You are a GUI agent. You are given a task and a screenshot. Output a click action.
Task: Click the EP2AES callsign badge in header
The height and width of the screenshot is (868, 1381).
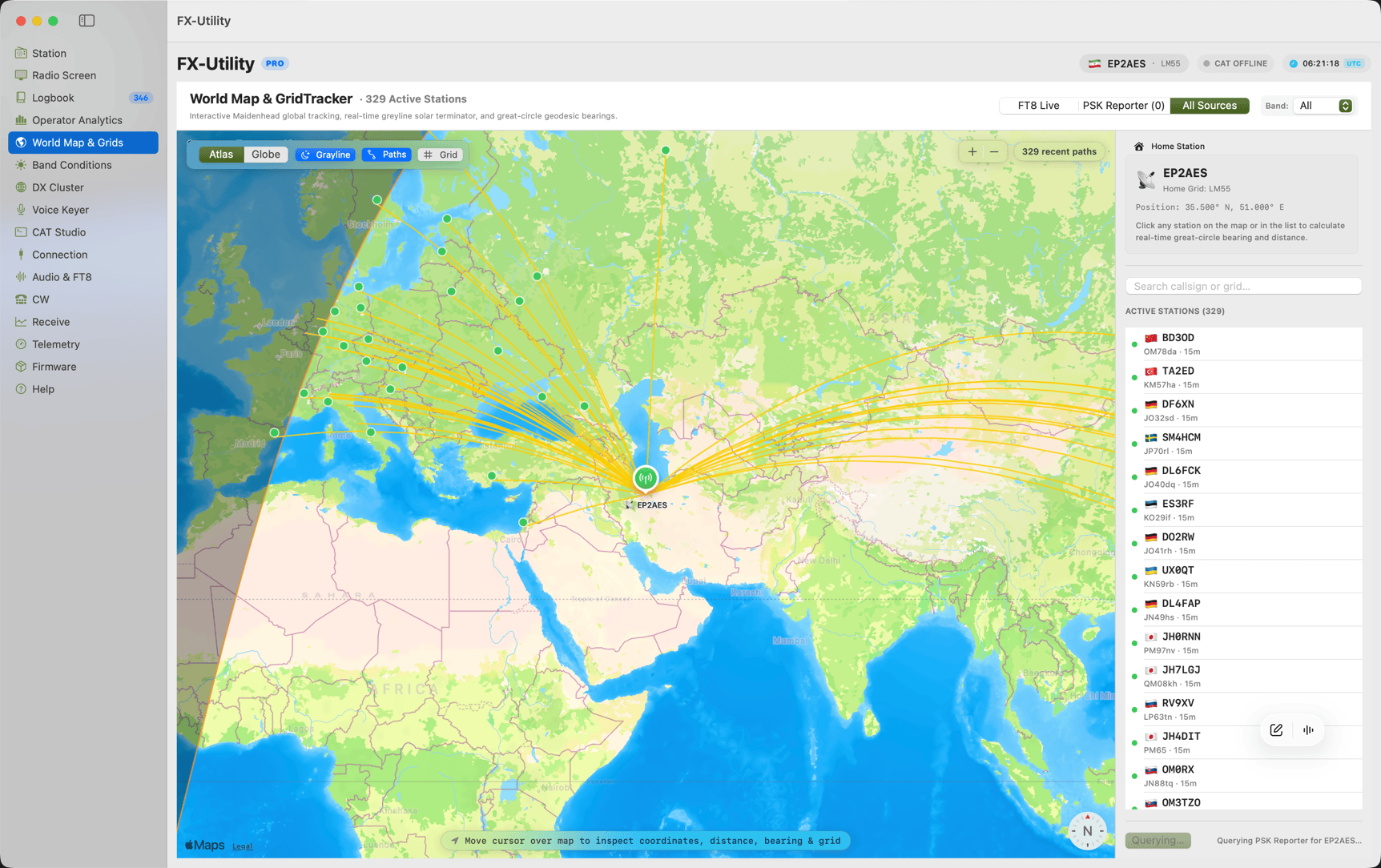[x=1134, y=63]
